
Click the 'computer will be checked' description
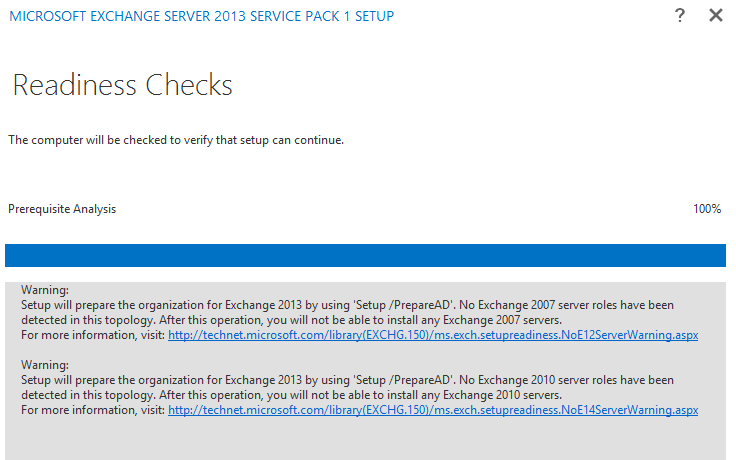pos(176,140)
